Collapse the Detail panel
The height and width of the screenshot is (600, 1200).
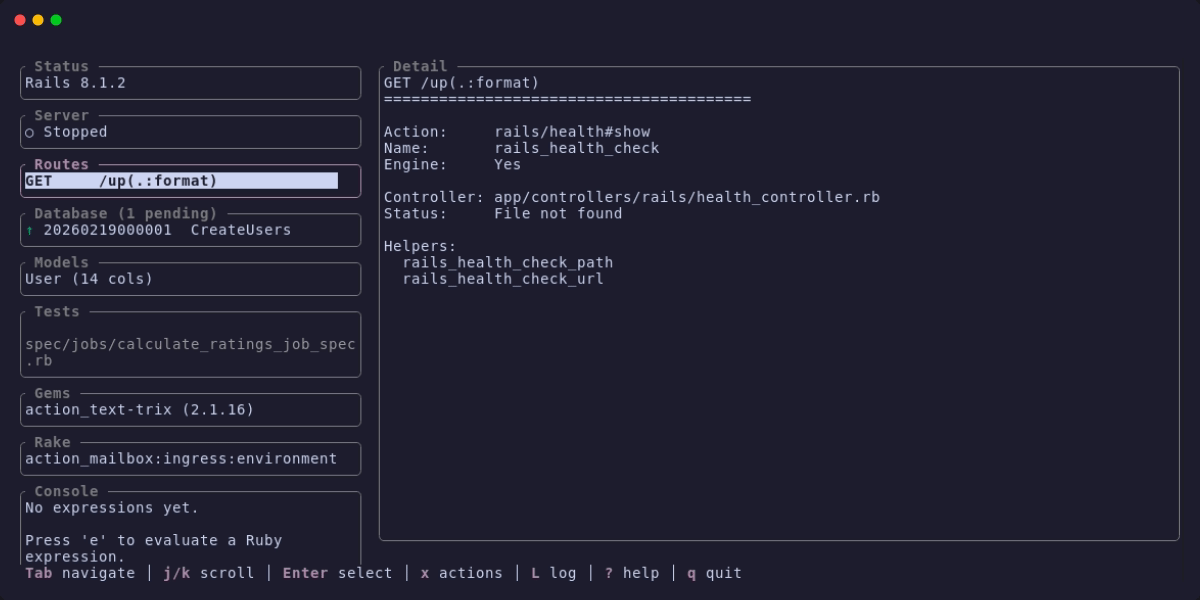point(418,66)
